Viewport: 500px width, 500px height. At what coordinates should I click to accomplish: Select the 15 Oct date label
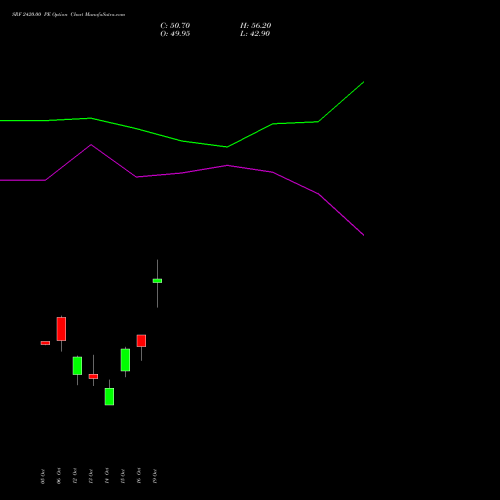tap(123, 476)
